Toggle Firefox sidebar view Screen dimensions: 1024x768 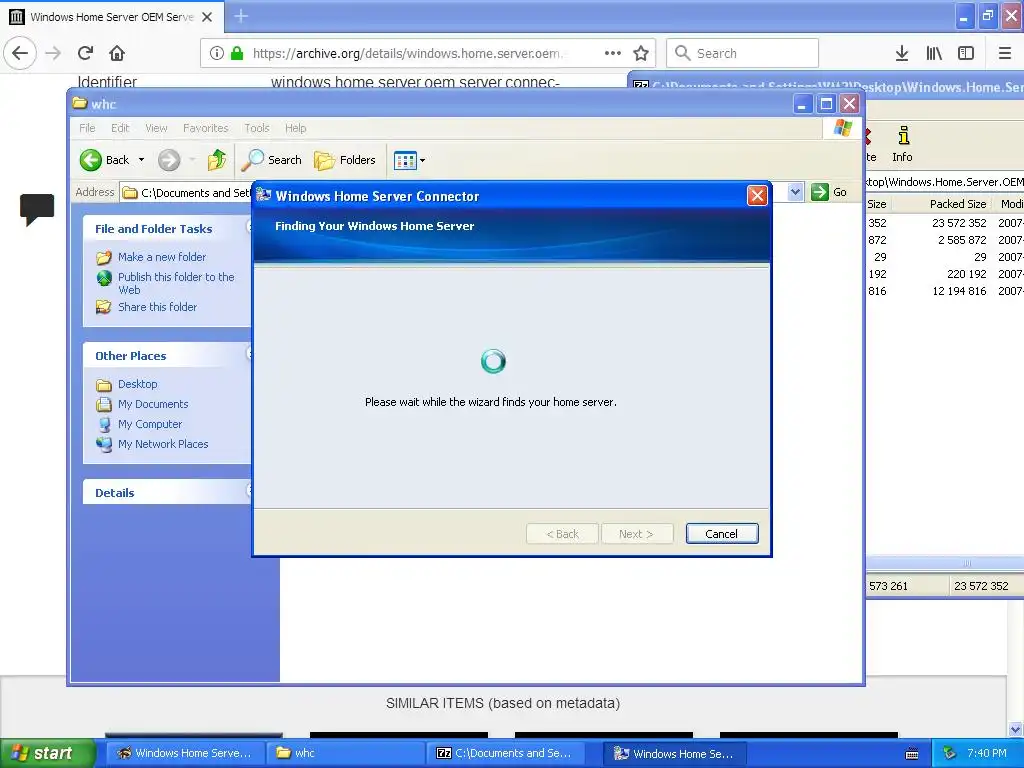(x=966, y=54)
